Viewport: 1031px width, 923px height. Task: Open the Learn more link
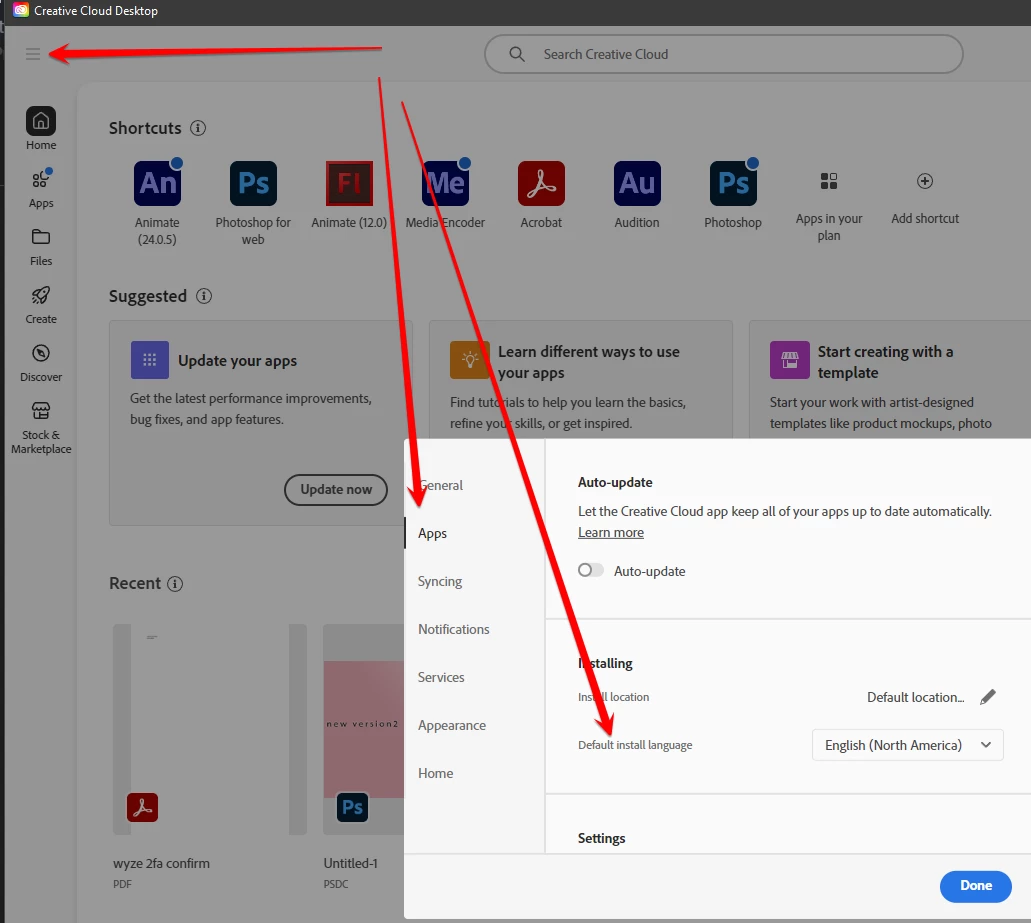pyautogui.click(x=611, y=532)
